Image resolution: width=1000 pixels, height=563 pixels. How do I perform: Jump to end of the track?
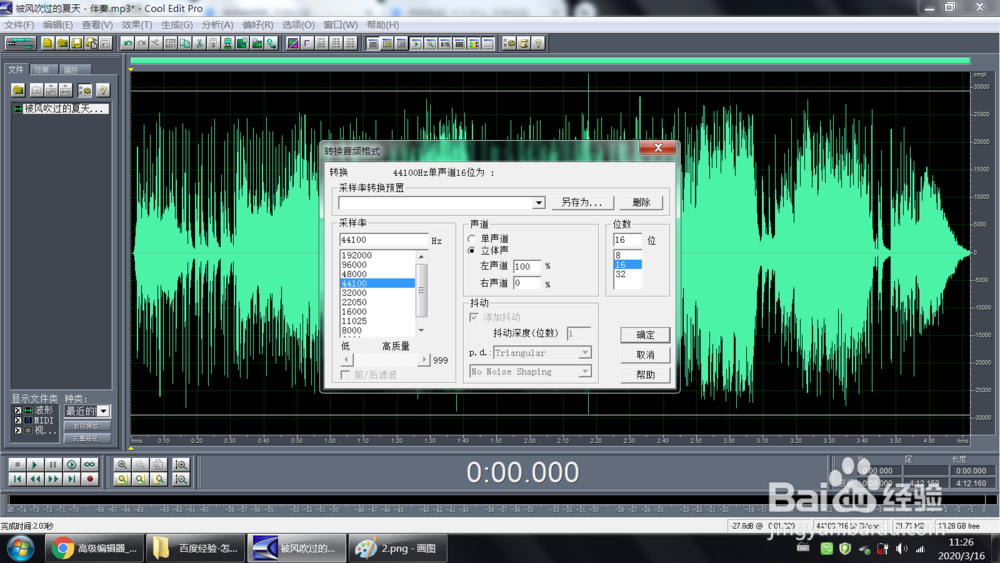[x=71, y=479]
